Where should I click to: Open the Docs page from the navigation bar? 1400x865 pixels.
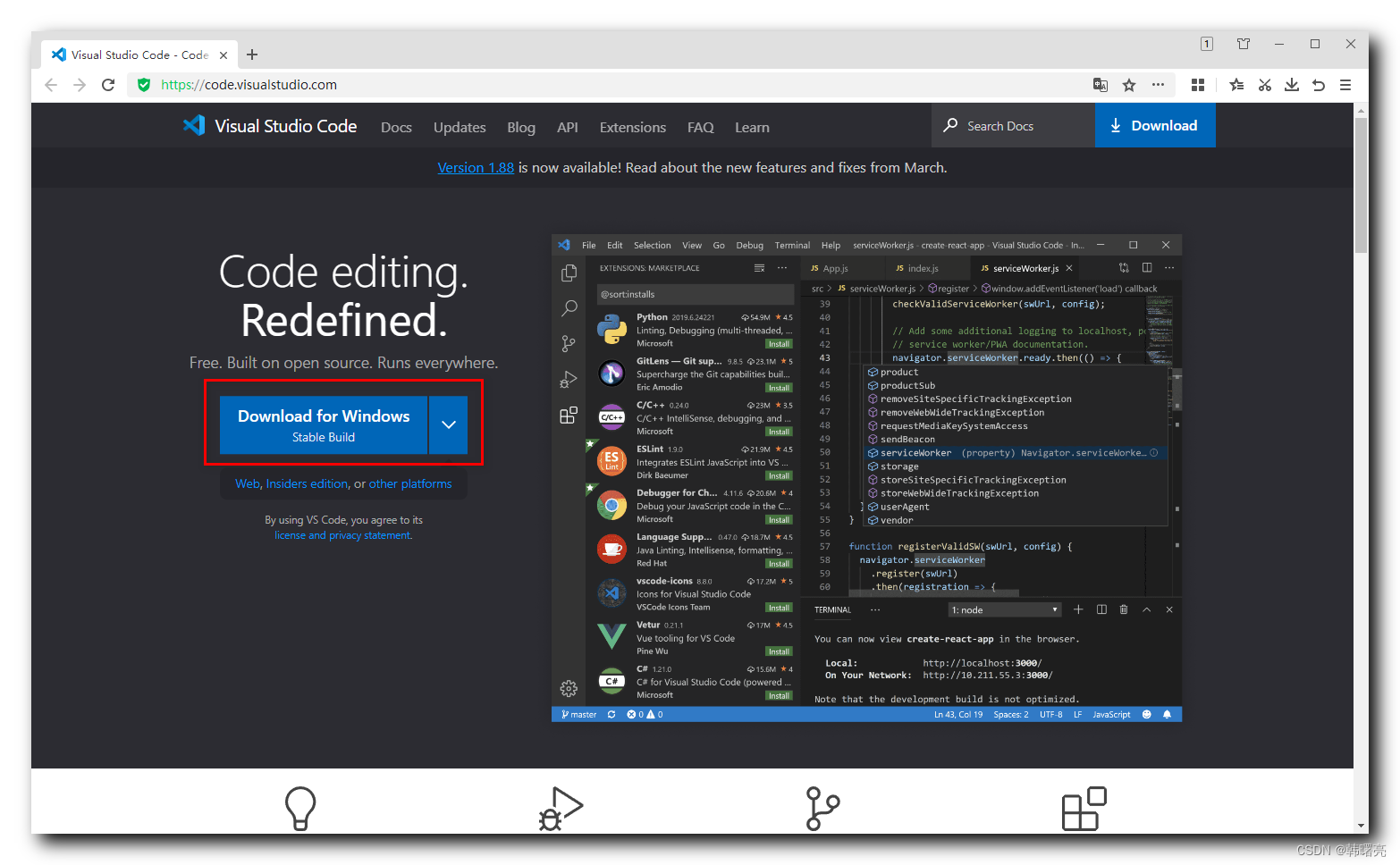(396, 127)
